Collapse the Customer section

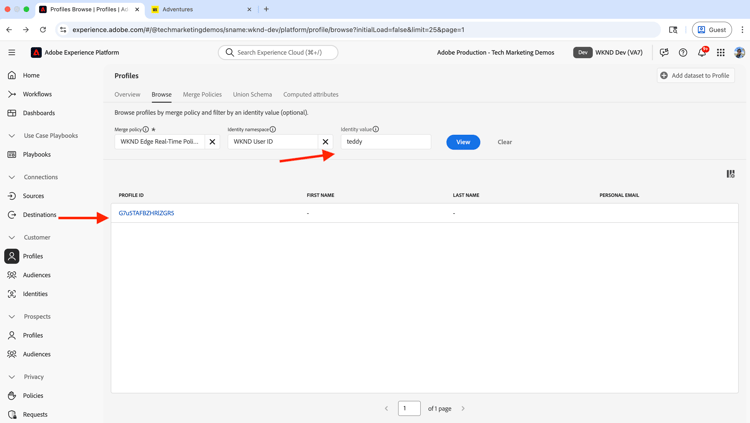coord(11,237)
